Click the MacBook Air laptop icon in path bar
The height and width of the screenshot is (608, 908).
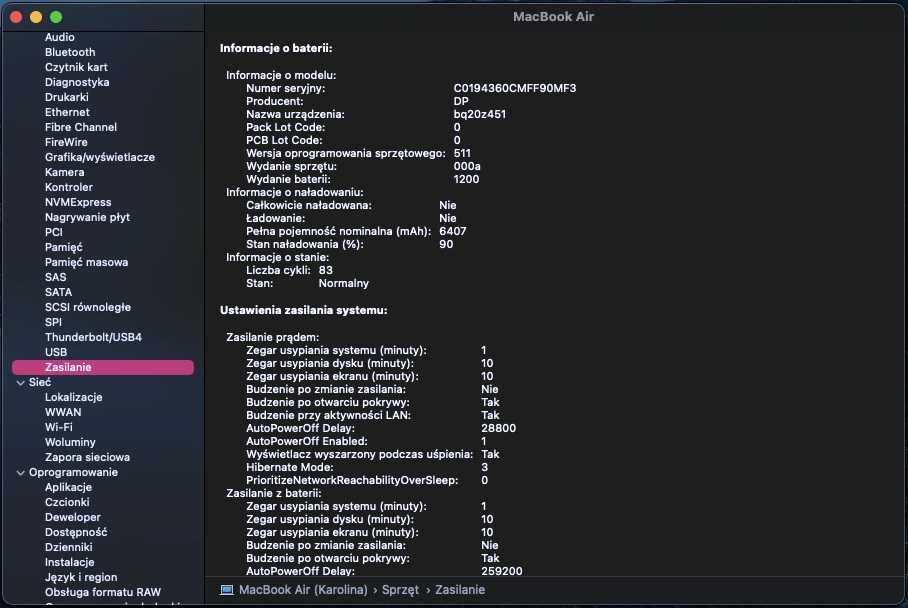226,589
